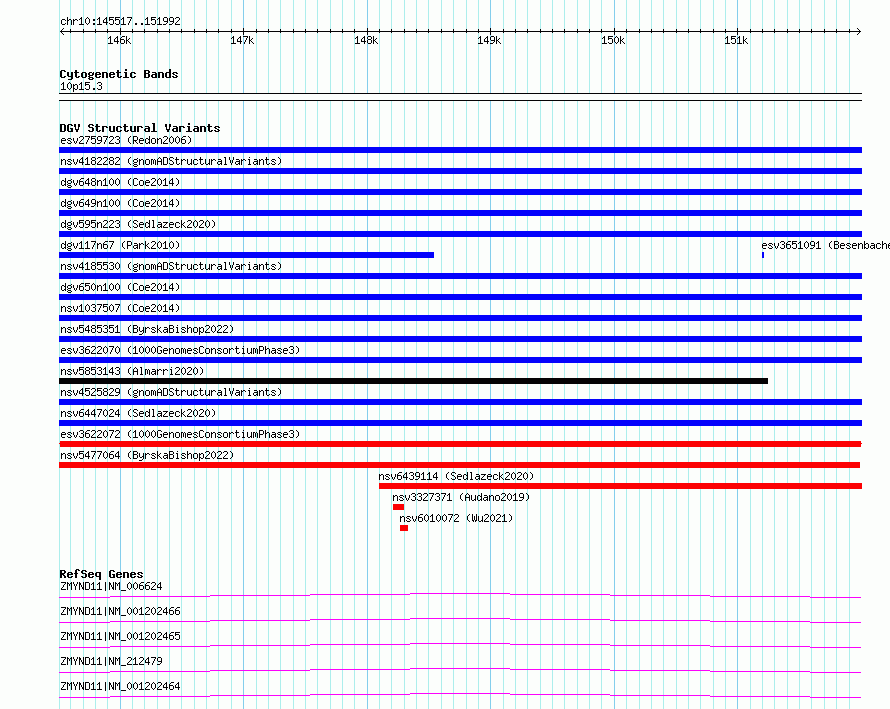890x709 pixels.
Task: Select the 10p15.3 cytogenetic band label
Action: [81, 86]
